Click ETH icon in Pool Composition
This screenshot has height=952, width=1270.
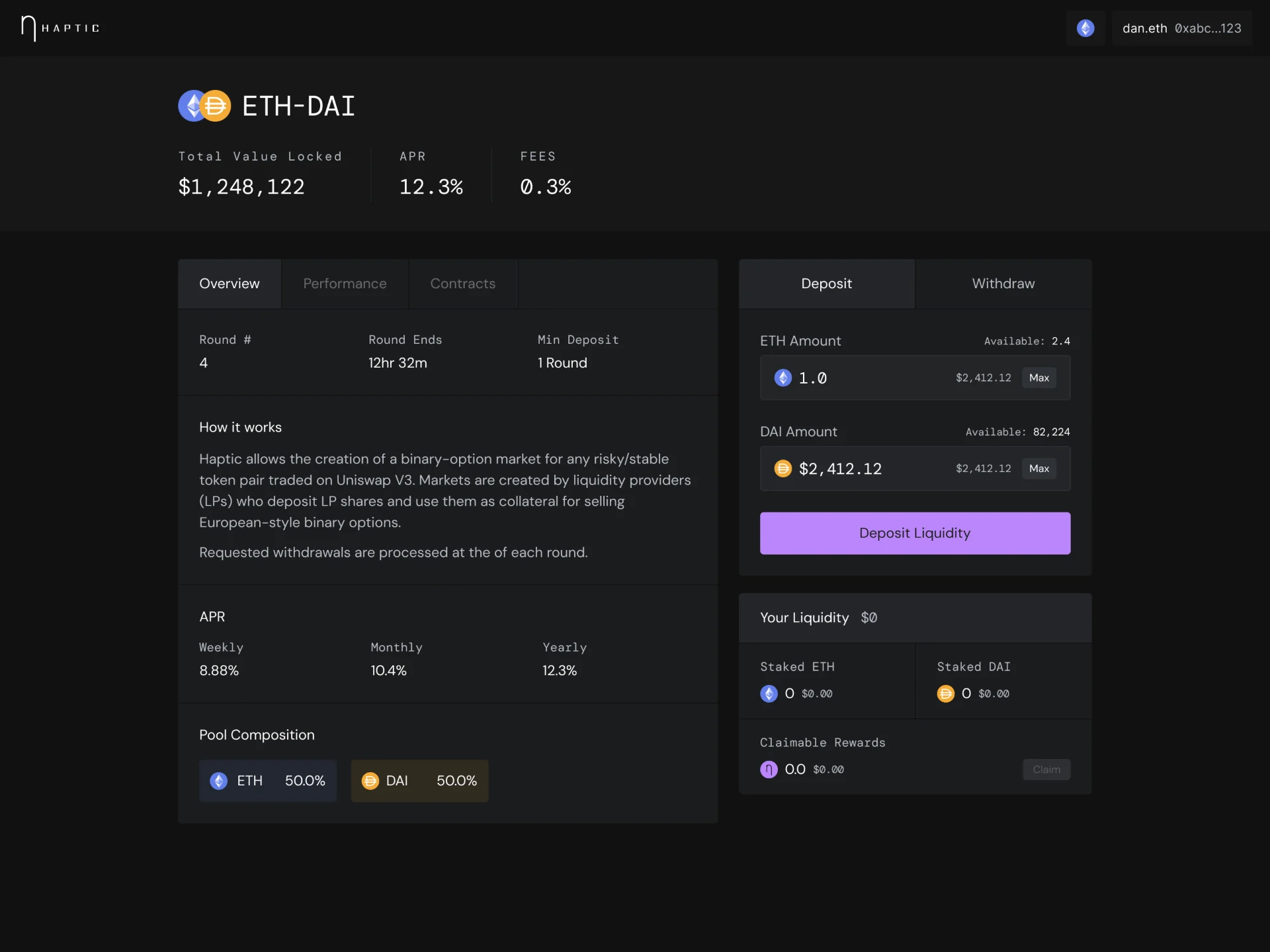(219, 781)
